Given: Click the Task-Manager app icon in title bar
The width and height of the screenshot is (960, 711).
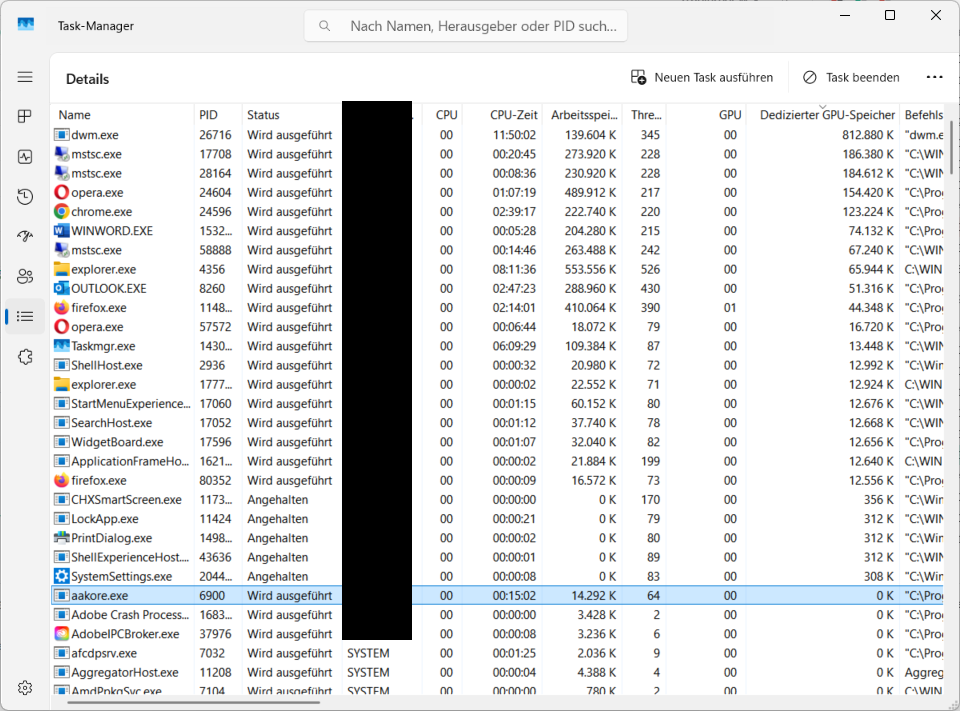Looking at the screenshot, I should coord(26,24).
